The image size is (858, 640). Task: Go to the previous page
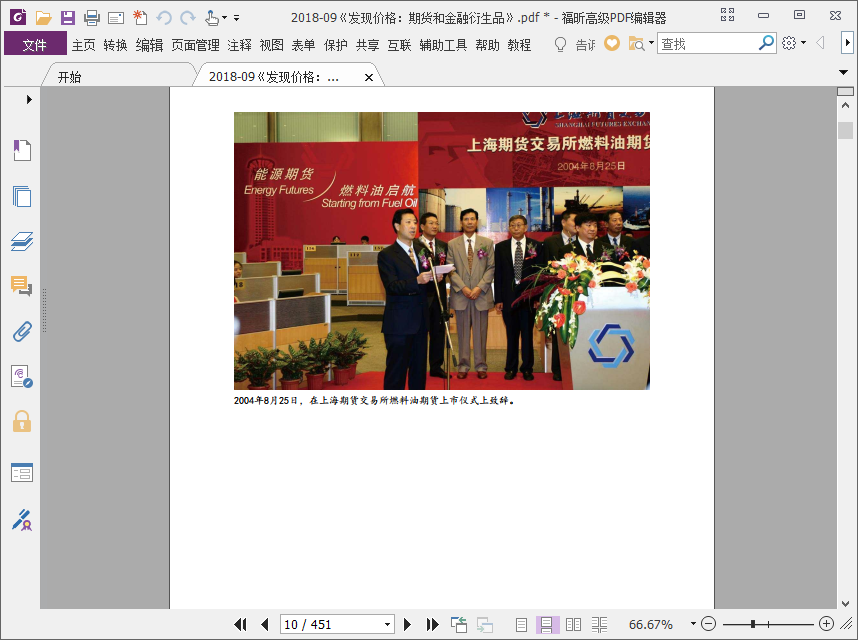click(x=265, y=624)
